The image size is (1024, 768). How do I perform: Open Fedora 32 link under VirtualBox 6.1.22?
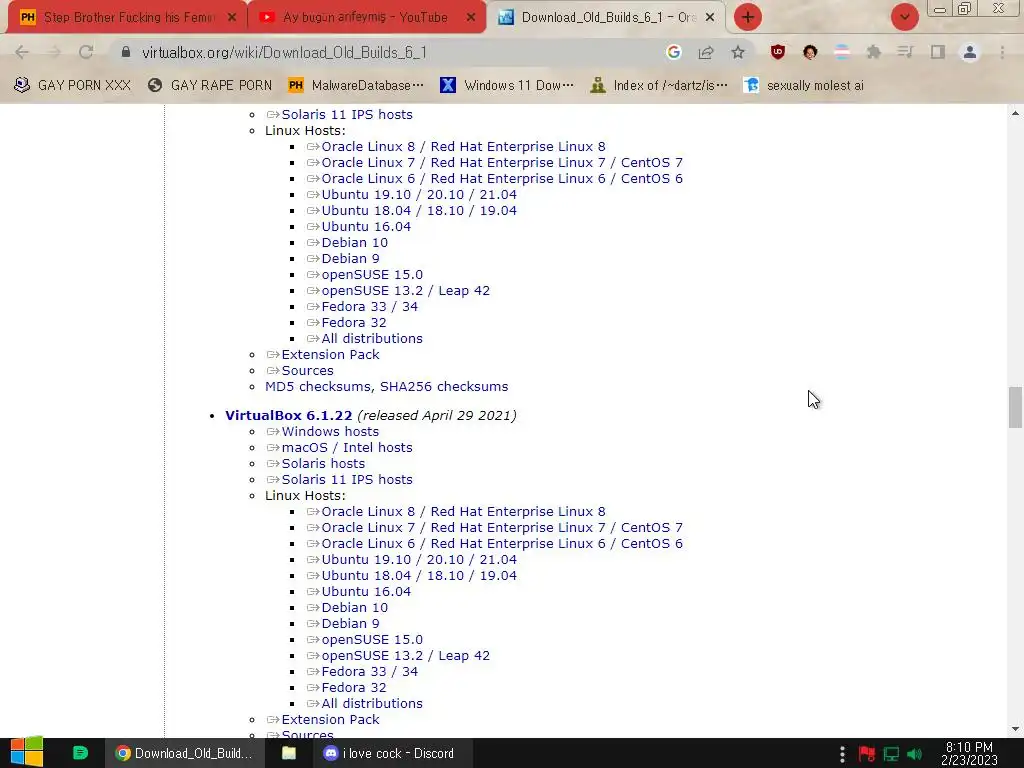353,688
